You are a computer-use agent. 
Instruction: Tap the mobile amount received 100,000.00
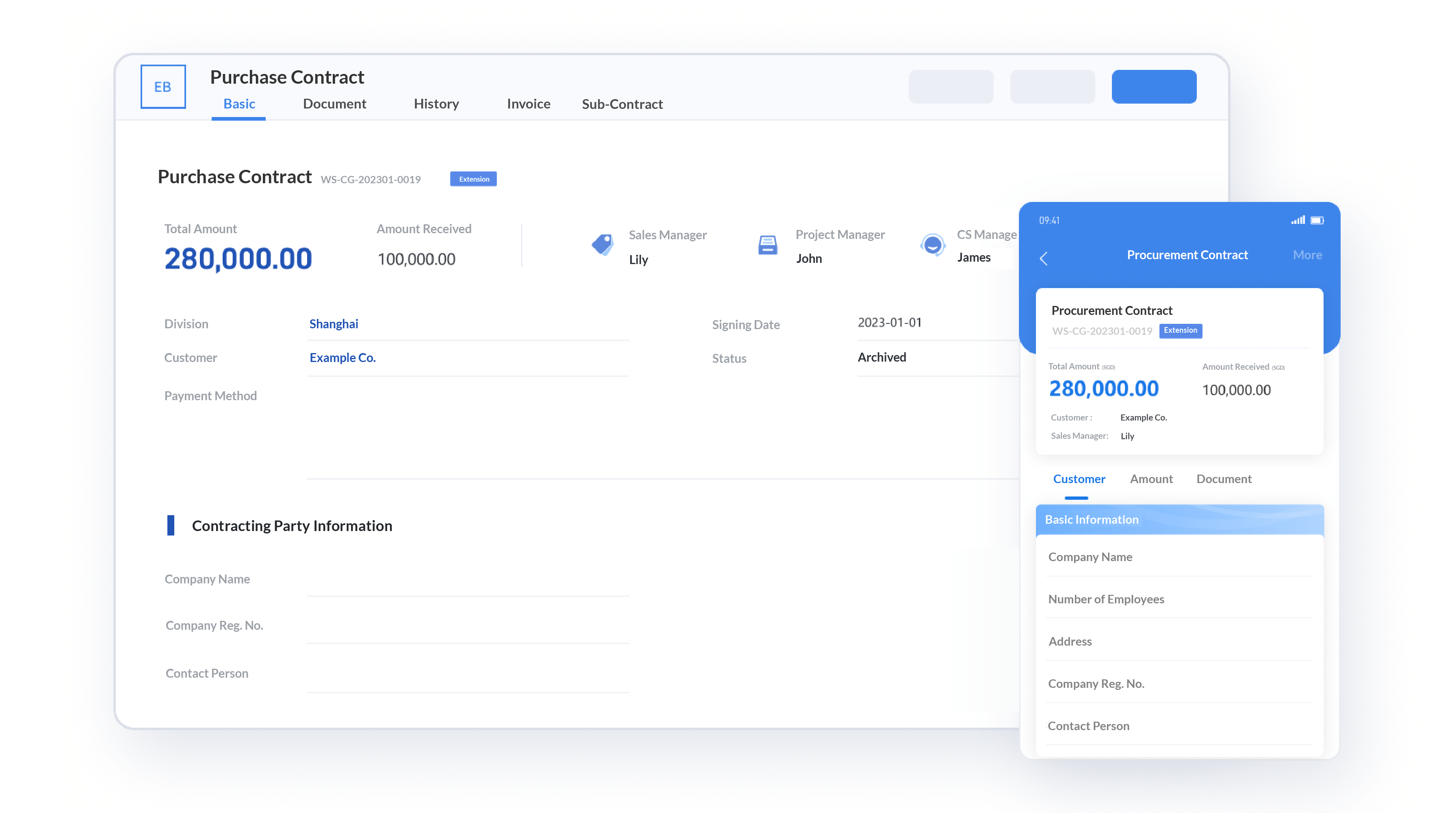tap(1236, 390)
